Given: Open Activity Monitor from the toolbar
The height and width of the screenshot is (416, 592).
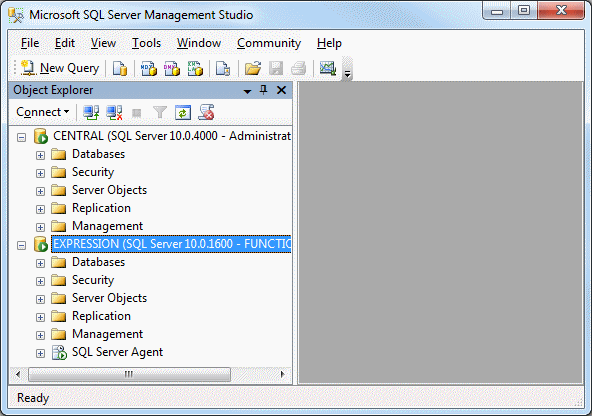Looking at the screenshot, I should [328, 69].
